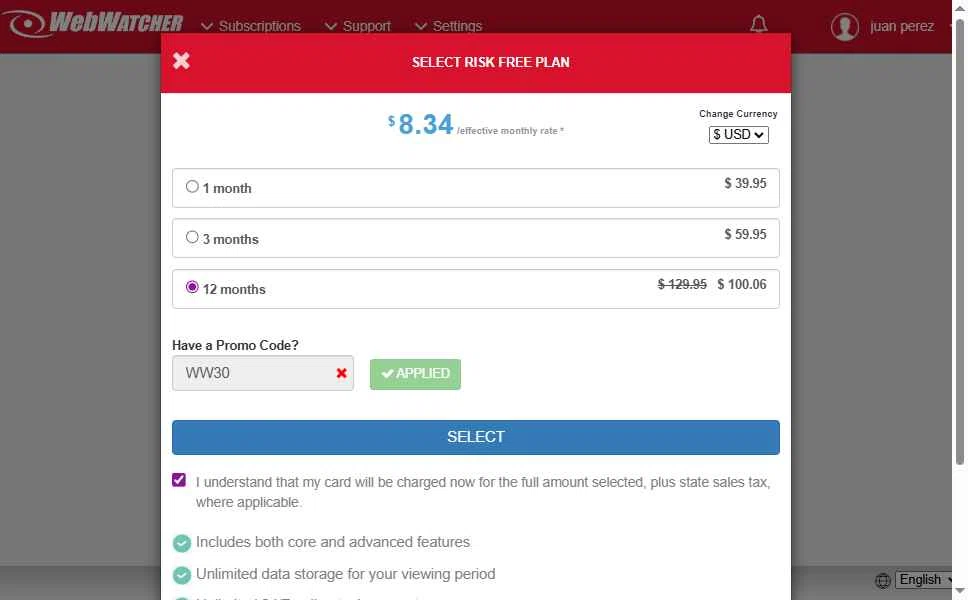Click the $ 39.95 price
The width and height of the screenshot is (968, 600).
[x=745, y=183]
